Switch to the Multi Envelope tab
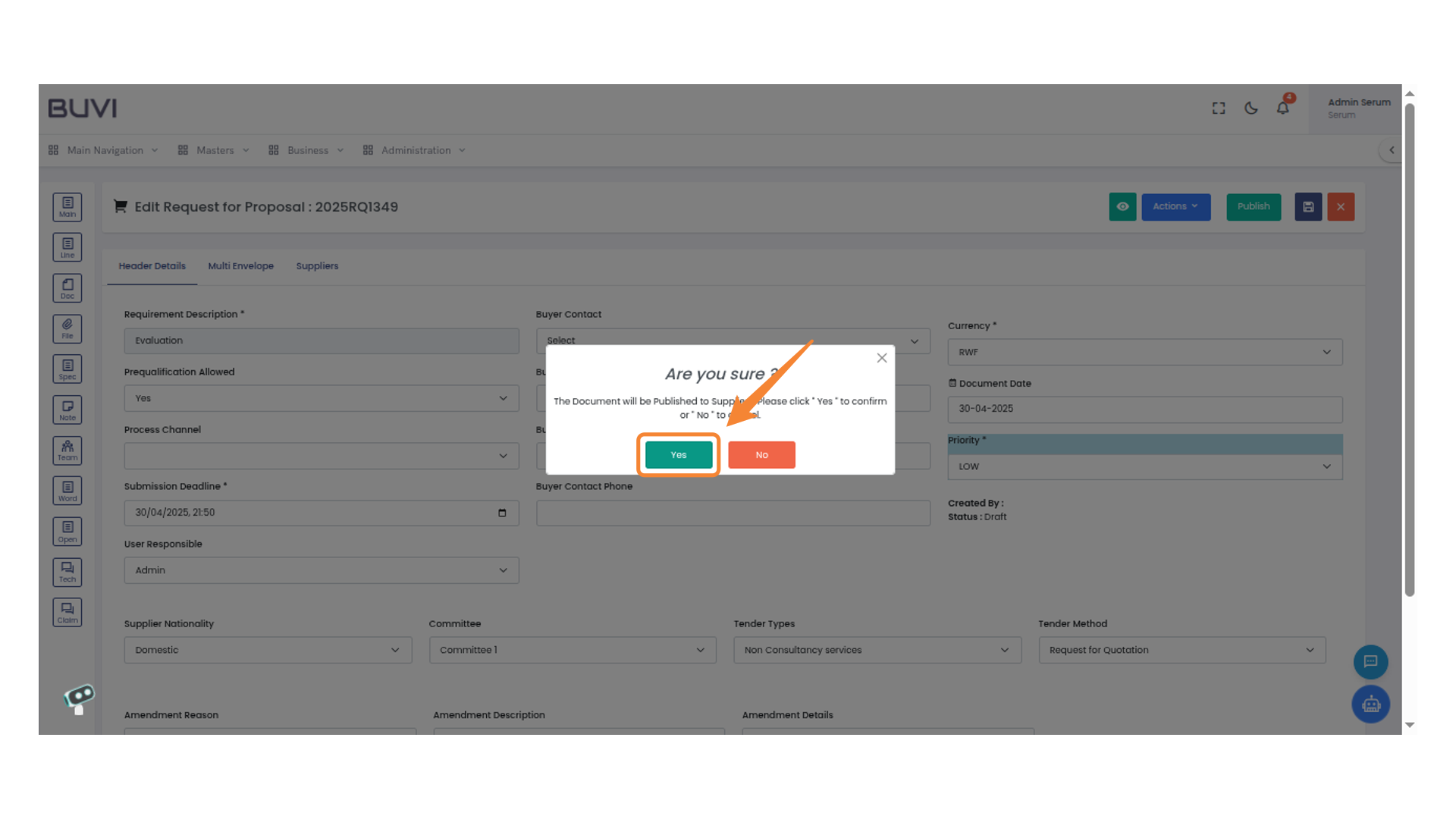Viewport: 1456px width, 819px height. click(x=240, y=266)
